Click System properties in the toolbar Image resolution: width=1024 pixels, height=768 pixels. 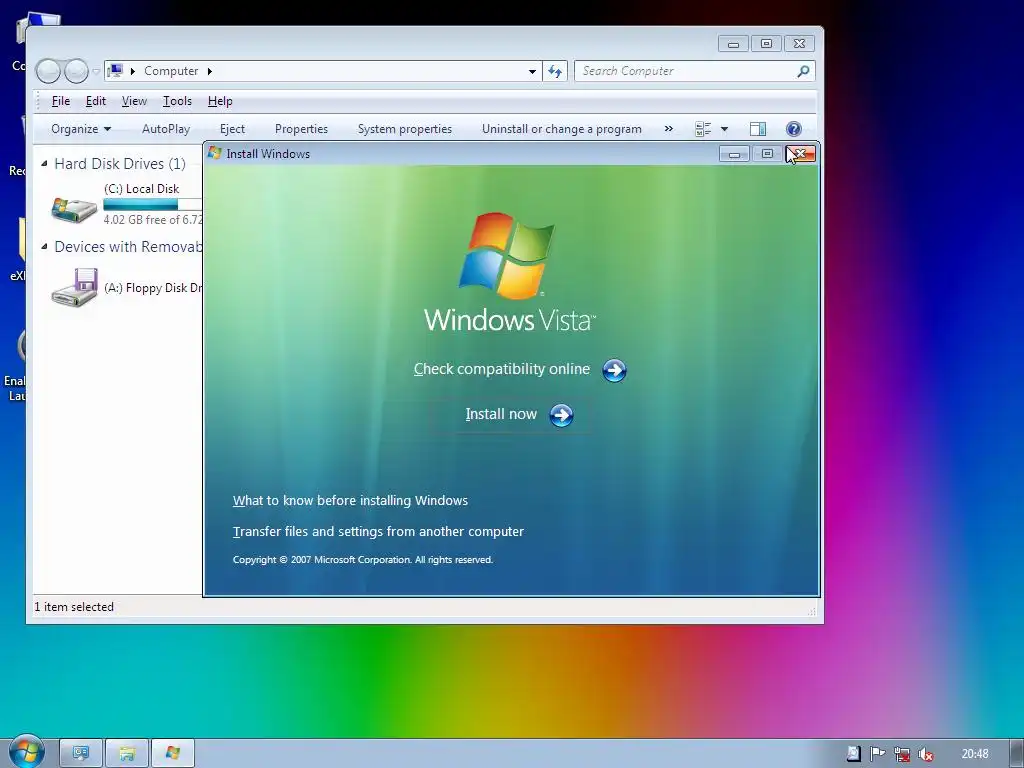click(x=405, y=129)
